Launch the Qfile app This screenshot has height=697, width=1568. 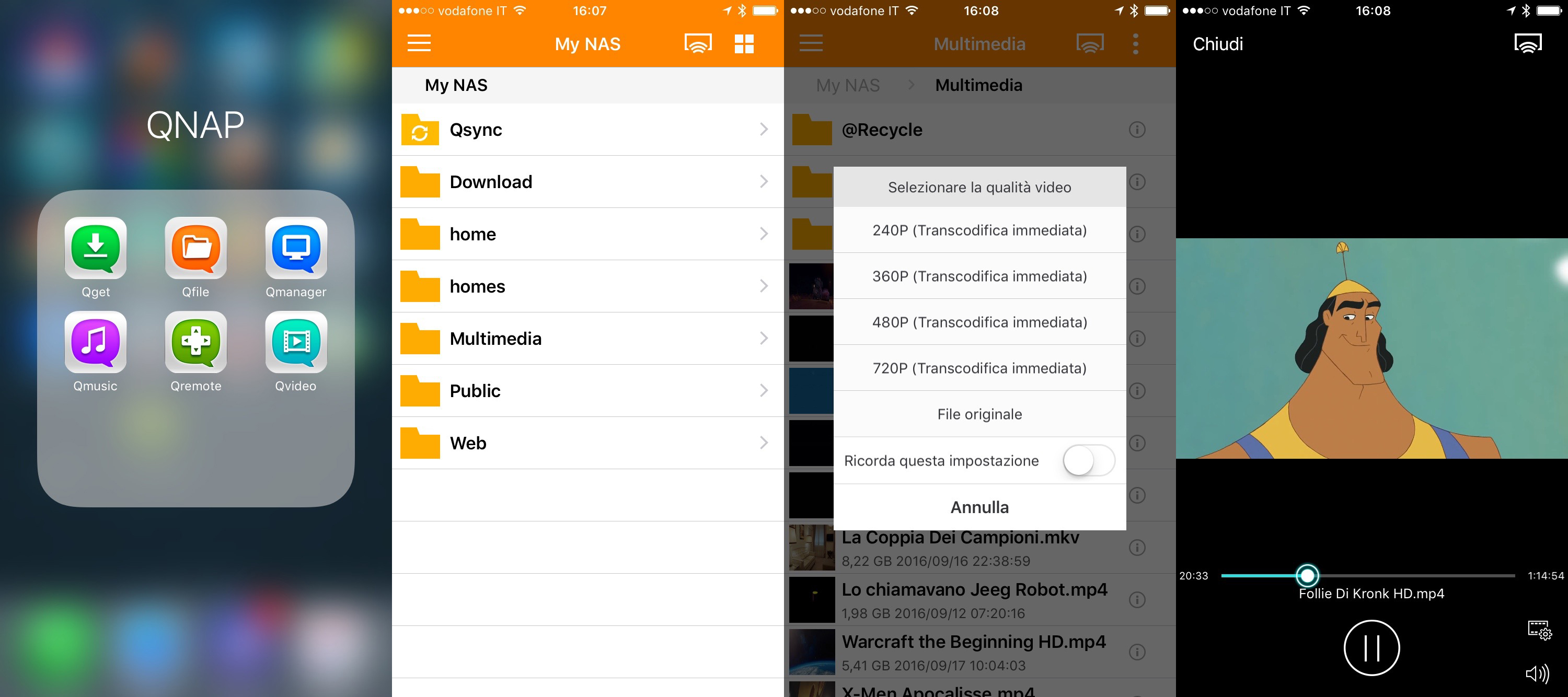pyautogui.click(x=195, y=248)
